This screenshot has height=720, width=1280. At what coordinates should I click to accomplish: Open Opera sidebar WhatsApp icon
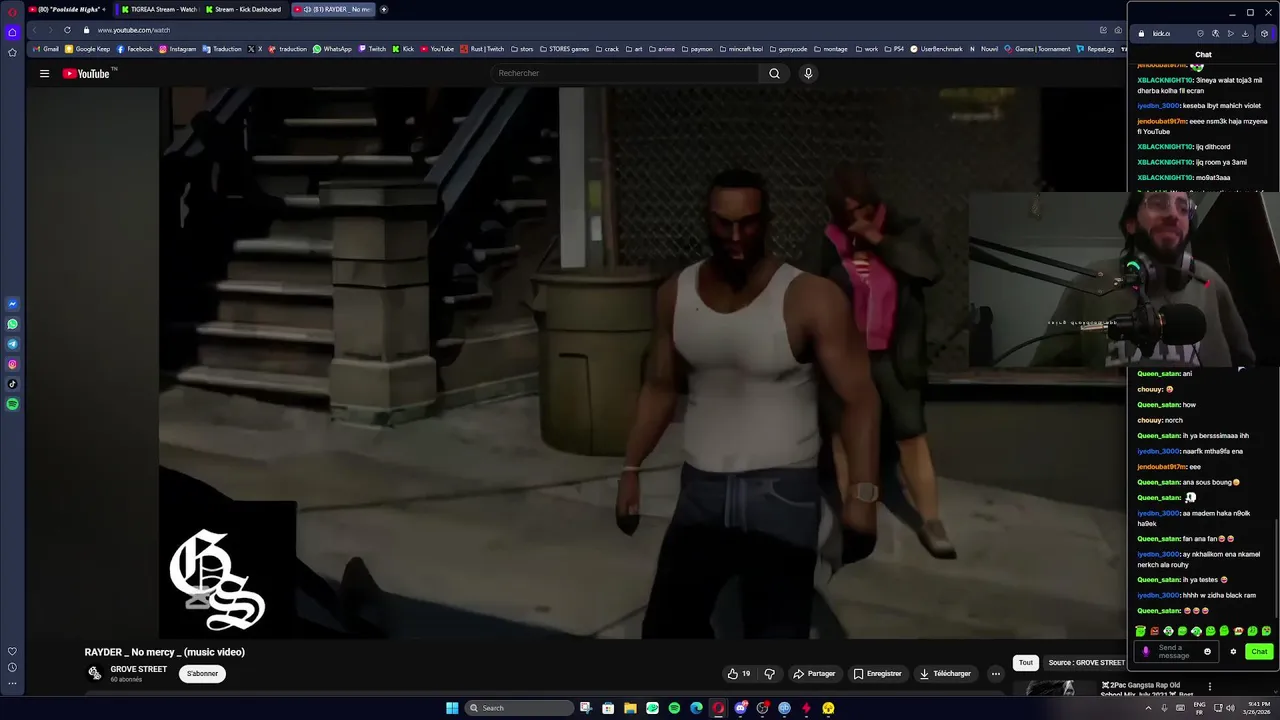coord(12,324)
